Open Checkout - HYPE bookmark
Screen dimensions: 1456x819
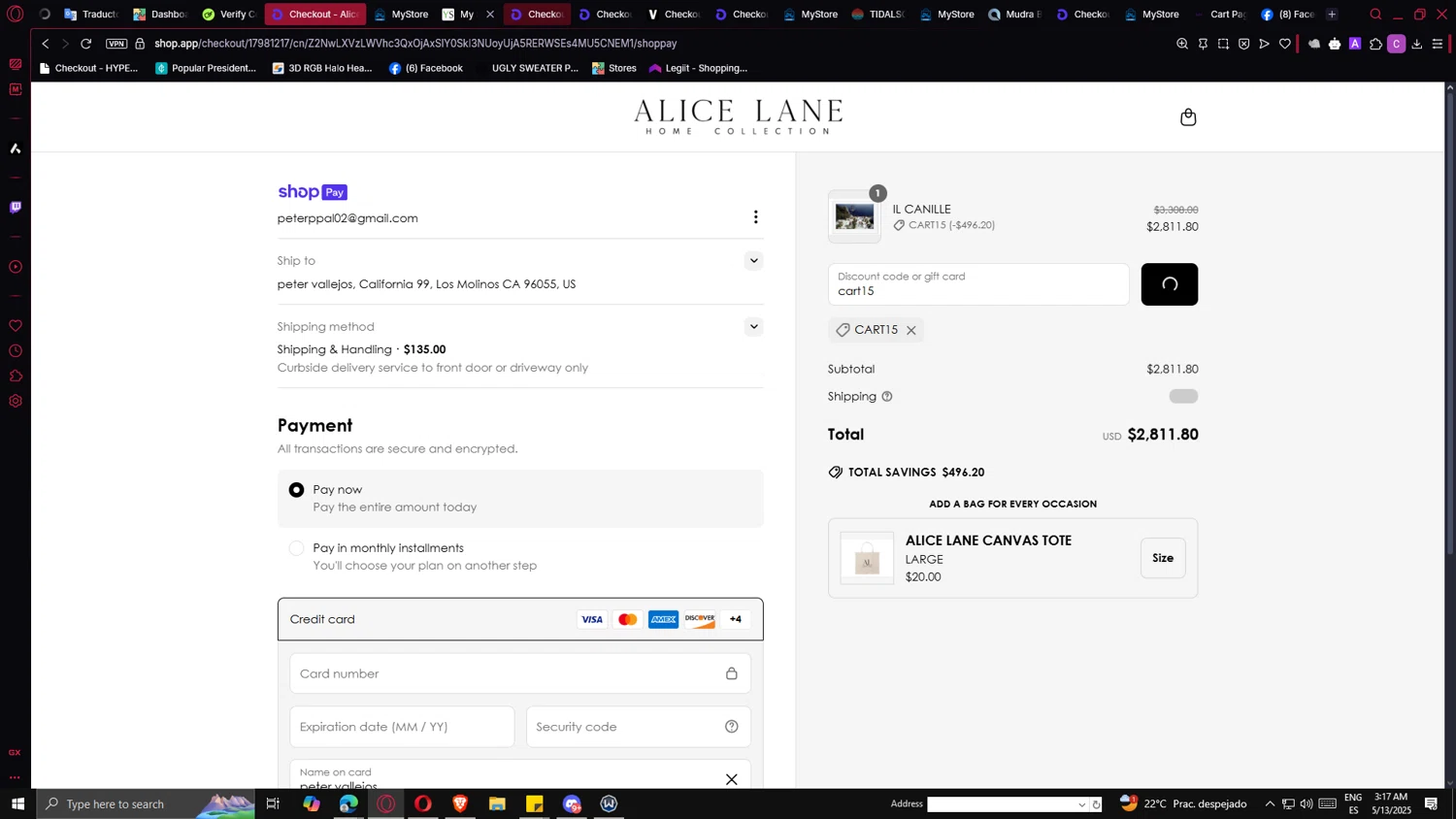[x=88, y=68]
